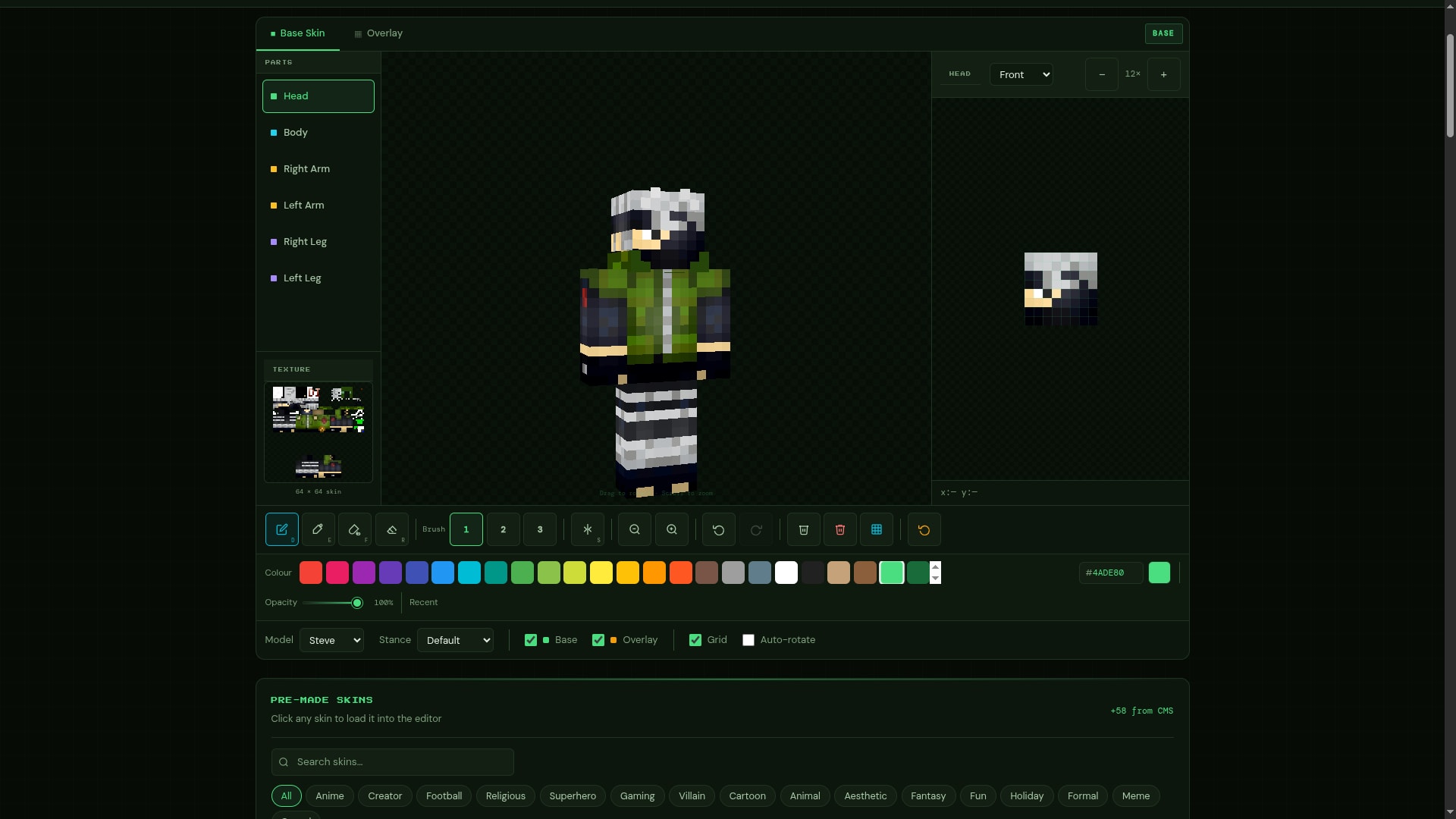This screenshot has width=1456, height=819.
Task: Set brush size to 2
Action: 504,529
